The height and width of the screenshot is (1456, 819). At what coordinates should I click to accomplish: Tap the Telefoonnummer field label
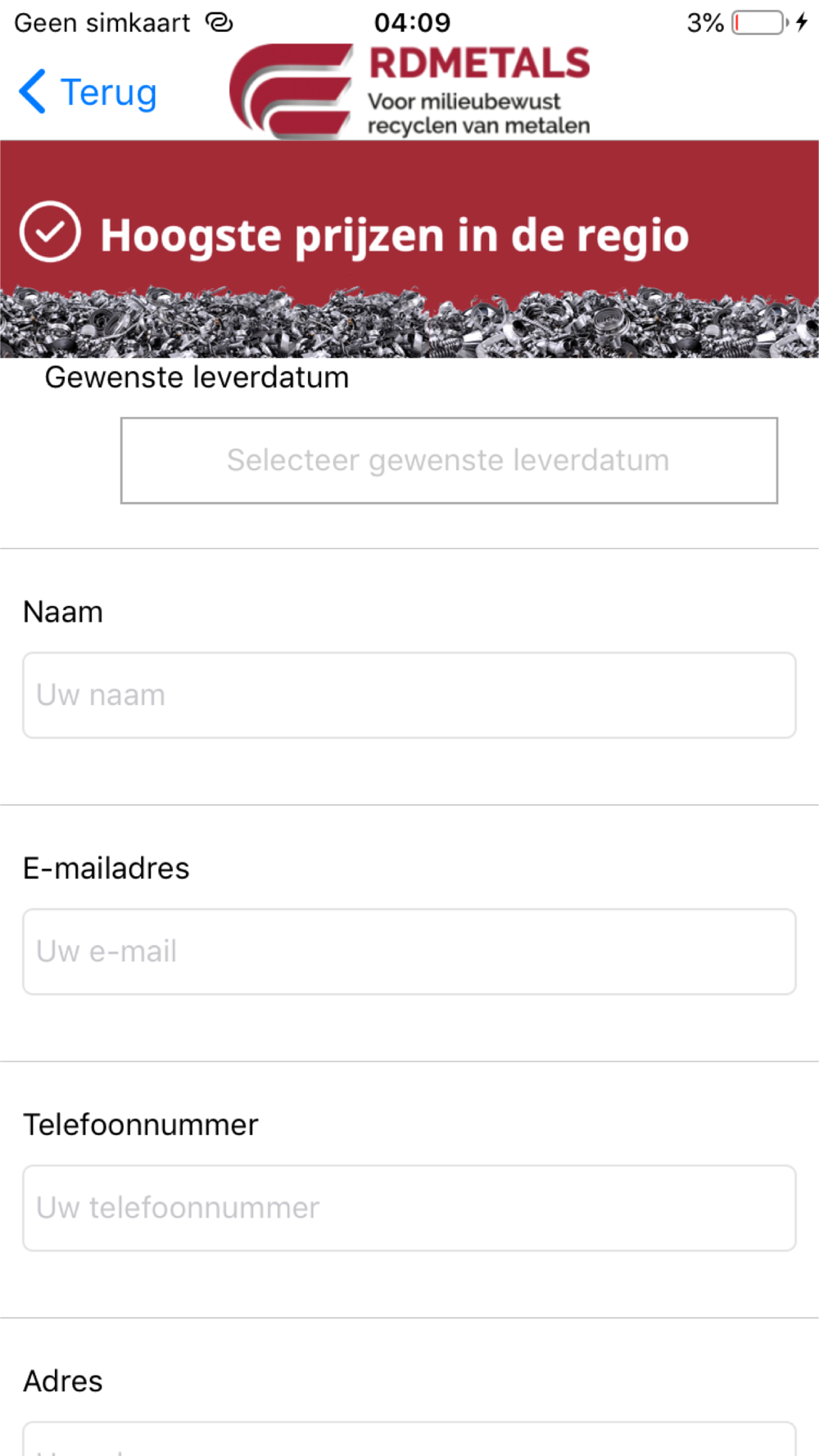tap(140, 1124)
